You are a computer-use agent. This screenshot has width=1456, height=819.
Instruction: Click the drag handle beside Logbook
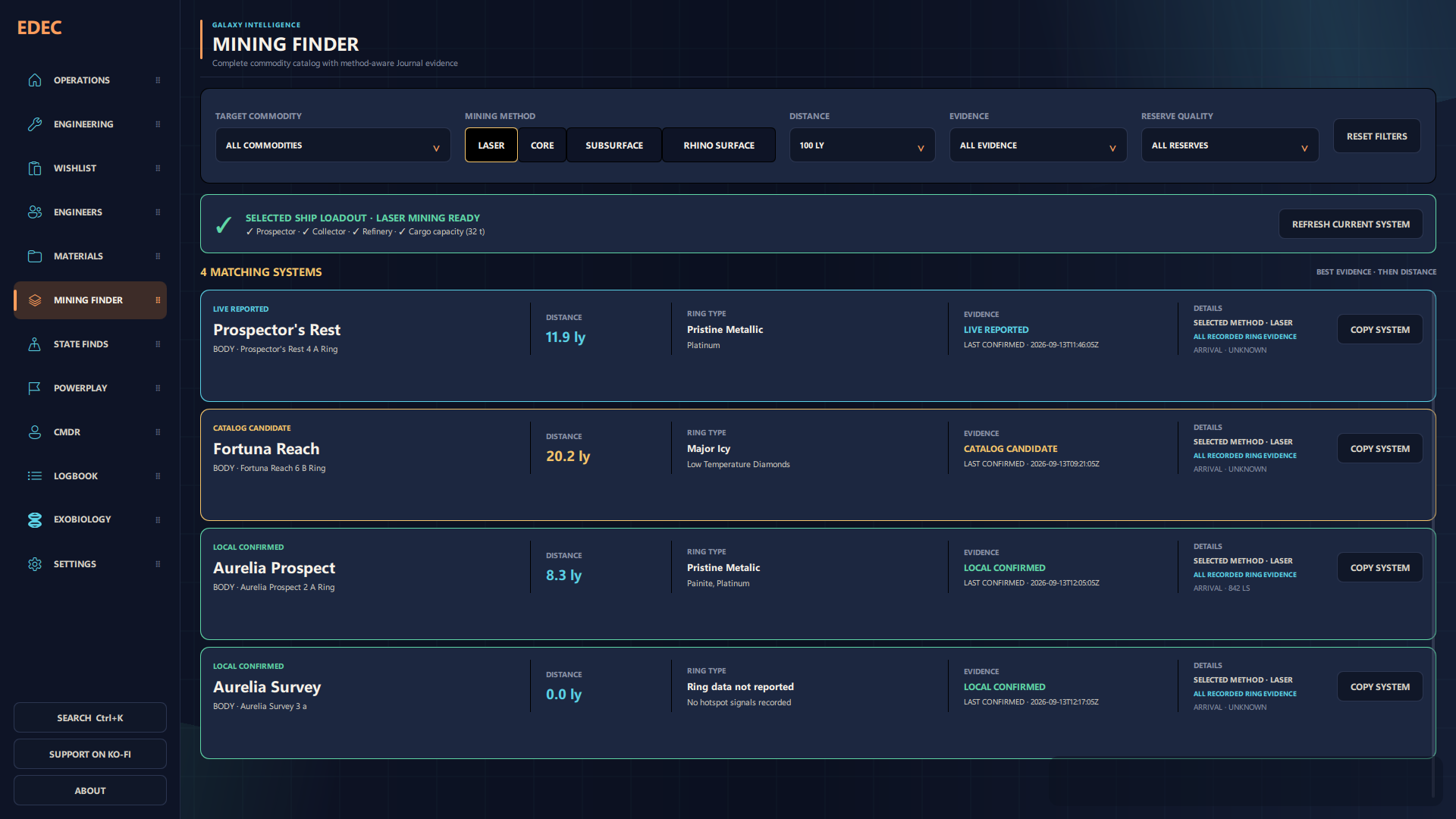[158, 476]
